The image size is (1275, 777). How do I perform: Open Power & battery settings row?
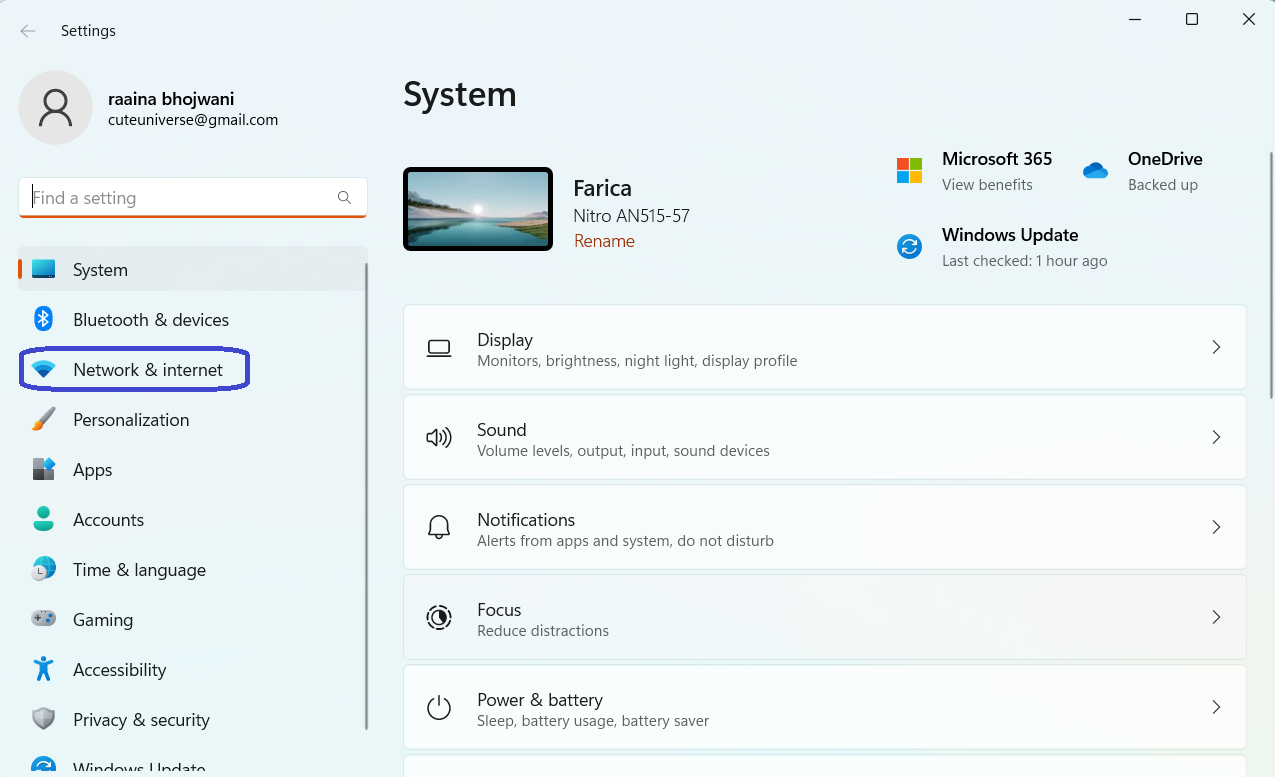(824, 707)
